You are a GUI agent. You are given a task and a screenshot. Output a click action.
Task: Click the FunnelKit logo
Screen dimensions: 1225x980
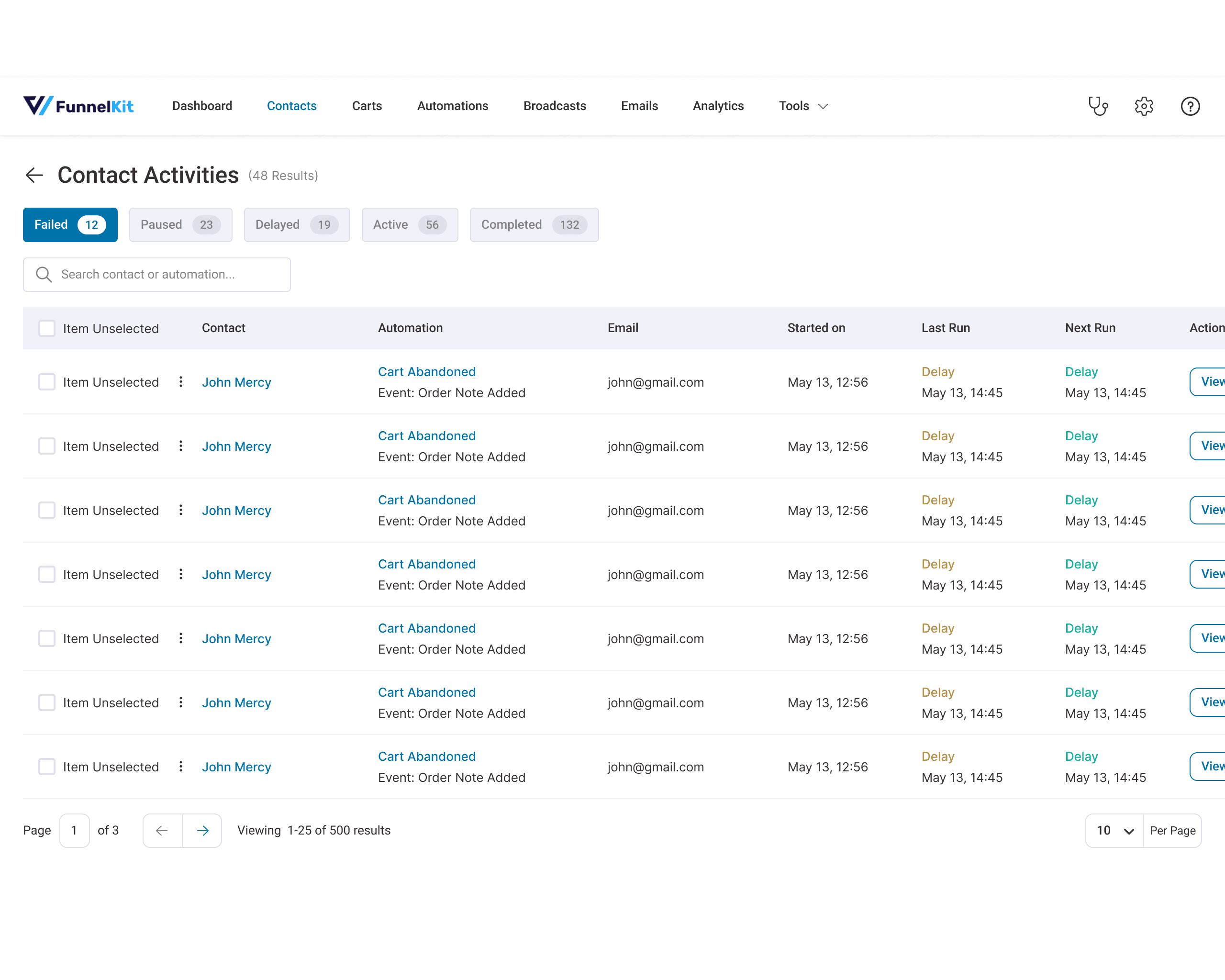pyautogui.click(x=78, y=106)
